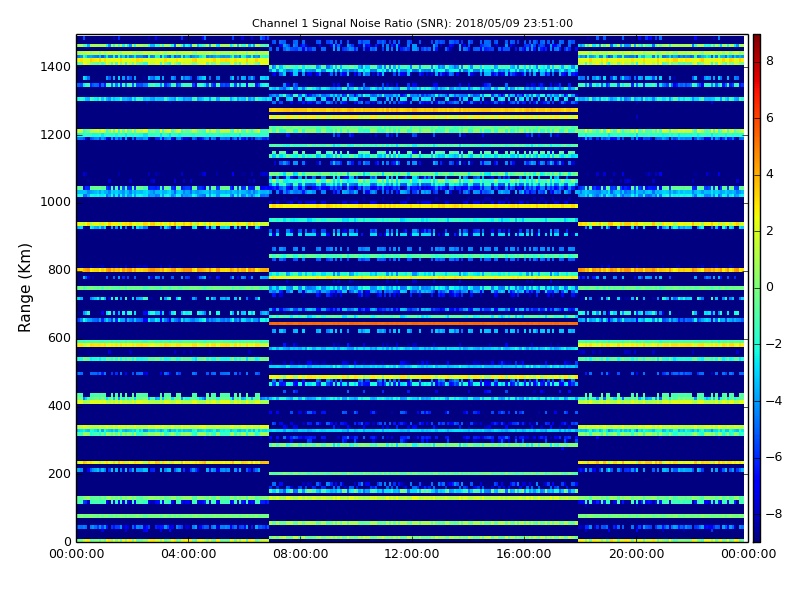Click the 1200 range tick label
Viewport: 800px width, 600px height.
(56, 135)
